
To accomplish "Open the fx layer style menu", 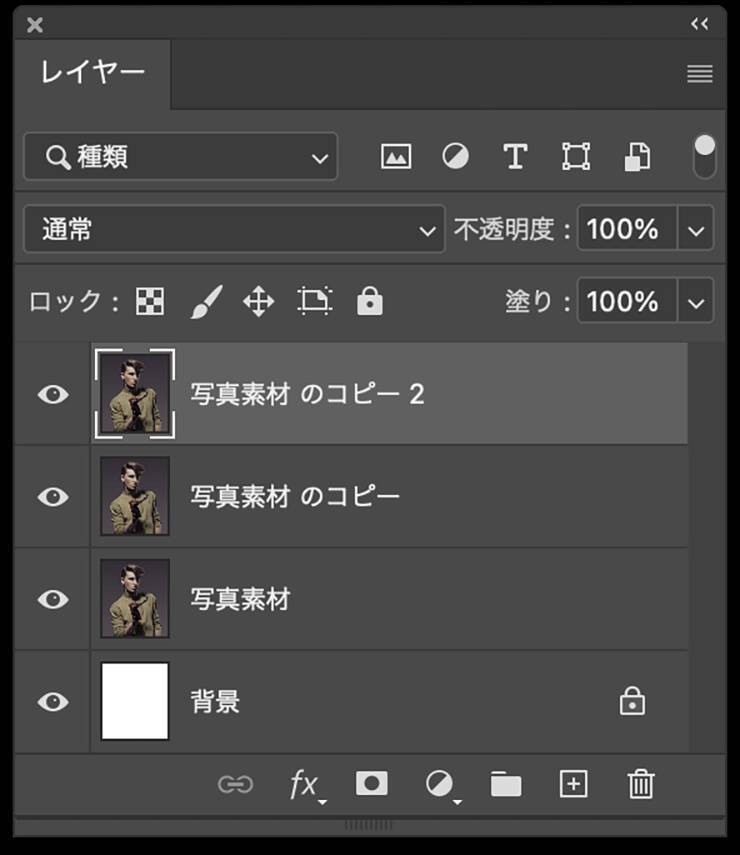I will point(304,785).
